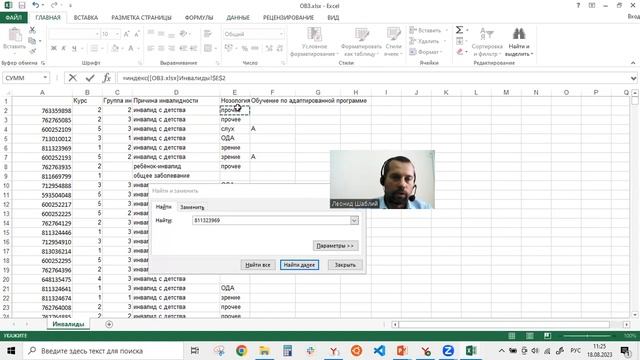Open Find & Select (Найти и выделить) binoculars

pyautogui.click(x=519, y=42)
